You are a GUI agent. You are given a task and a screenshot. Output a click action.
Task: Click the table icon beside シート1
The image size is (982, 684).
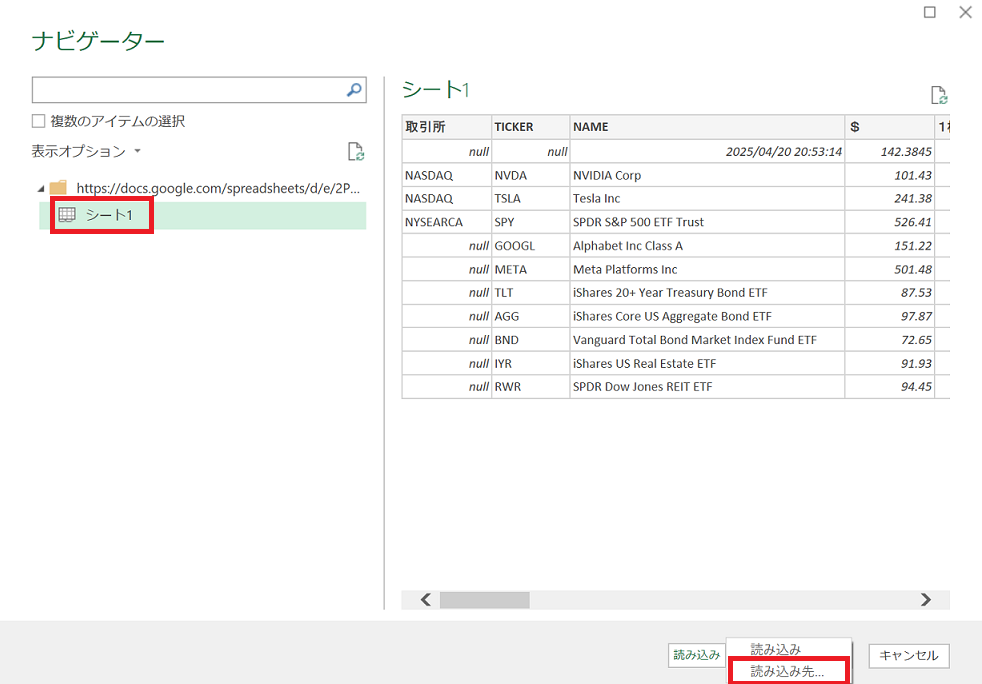coord(67,215)
